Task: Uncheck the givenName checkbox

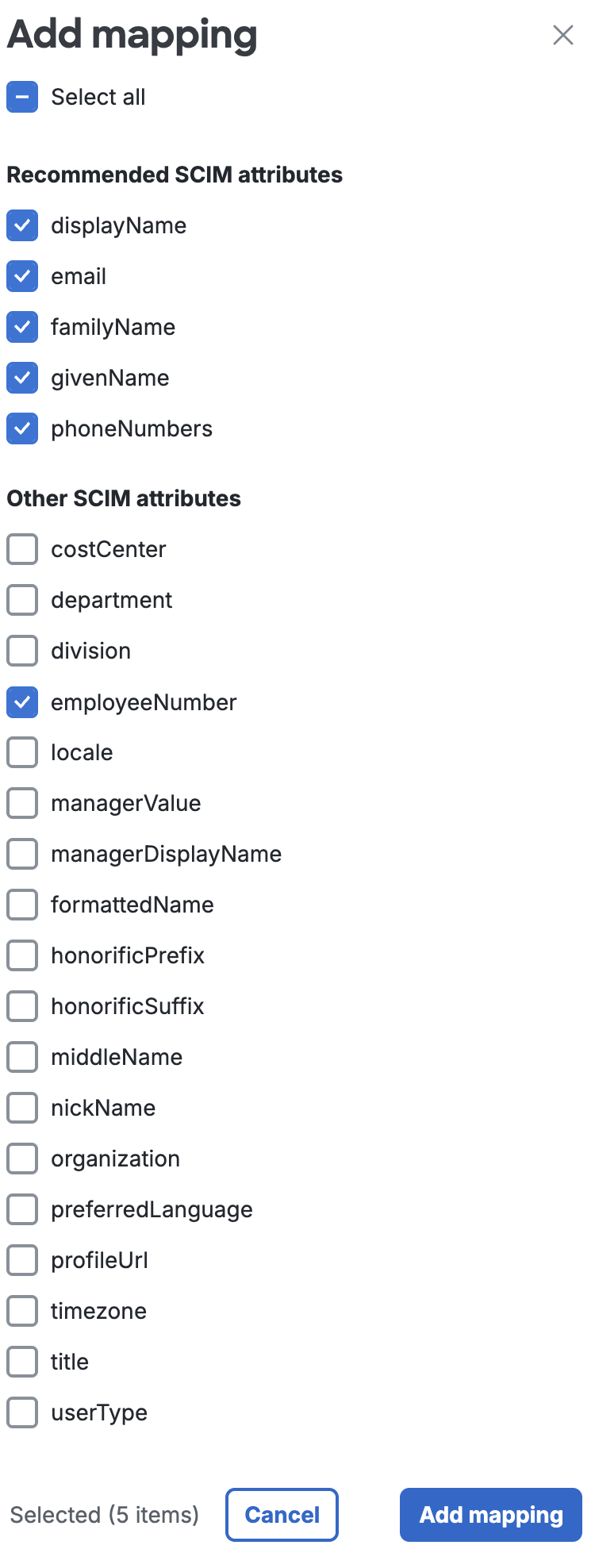Action: pyautogui.click(x=22, y=378)
